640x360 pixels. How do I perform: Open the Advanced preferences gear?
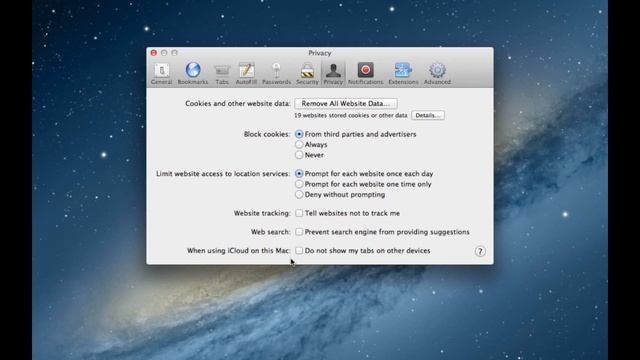[437, 74]
